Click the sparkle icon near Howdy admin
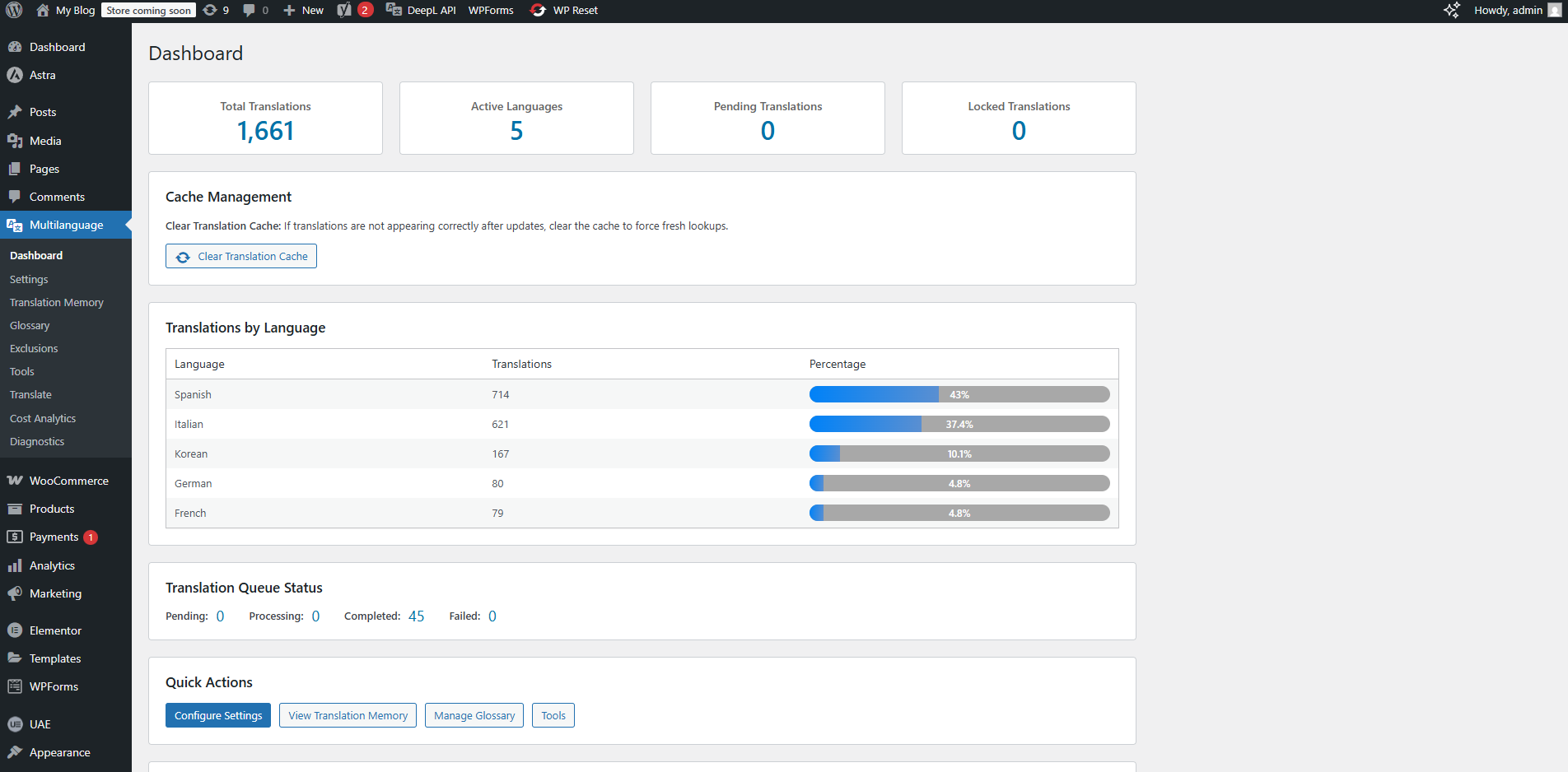 tap(1451, 11)
